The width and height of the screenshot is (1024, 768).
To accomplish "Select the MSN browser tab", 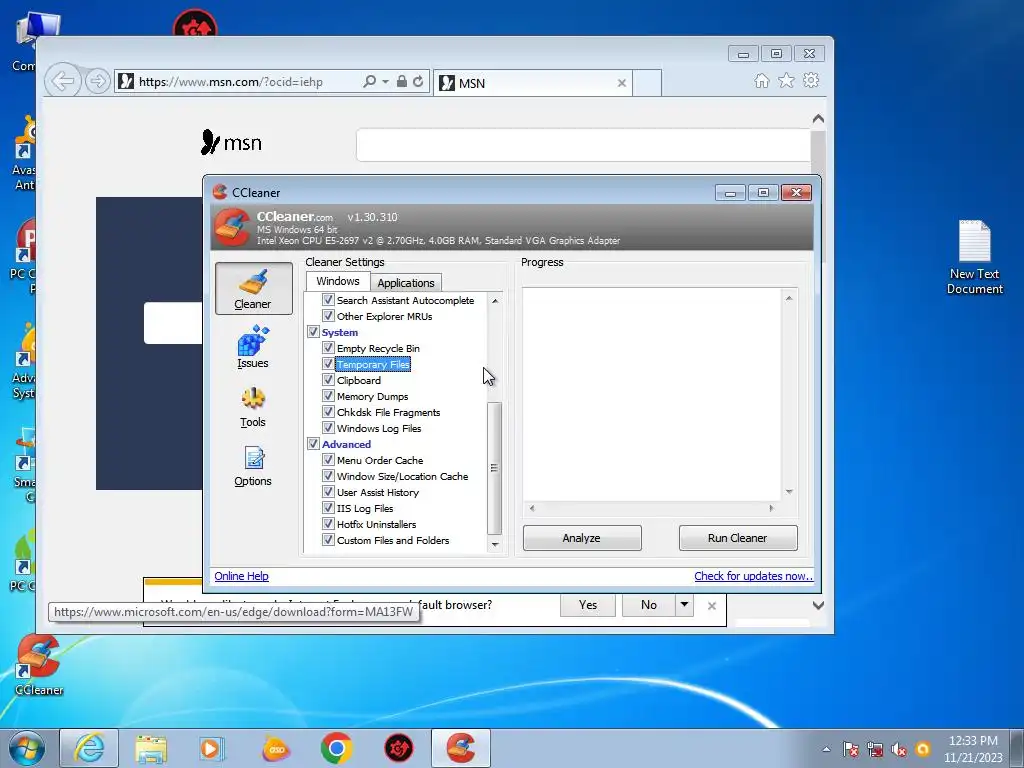I will (532, 83).
